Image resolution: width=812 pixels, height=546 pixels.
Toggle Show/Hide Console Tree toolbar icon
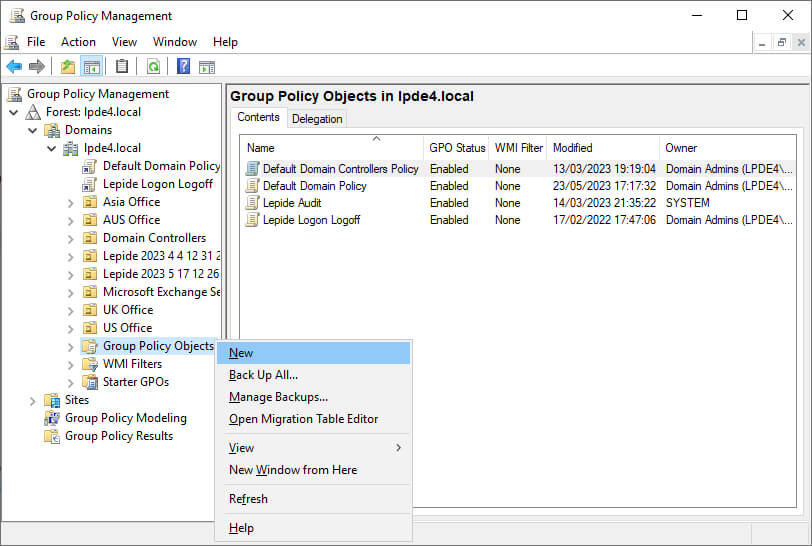click(91, 67)
